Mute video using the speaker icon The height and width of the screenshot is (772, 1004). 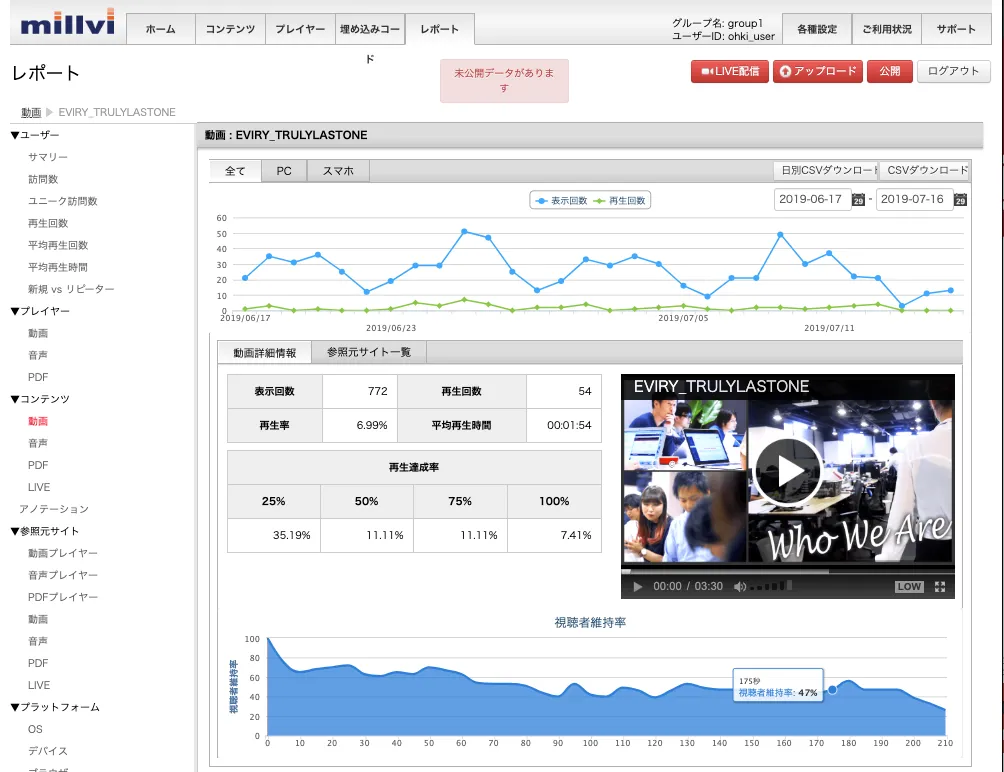click(x=740, y=587)
